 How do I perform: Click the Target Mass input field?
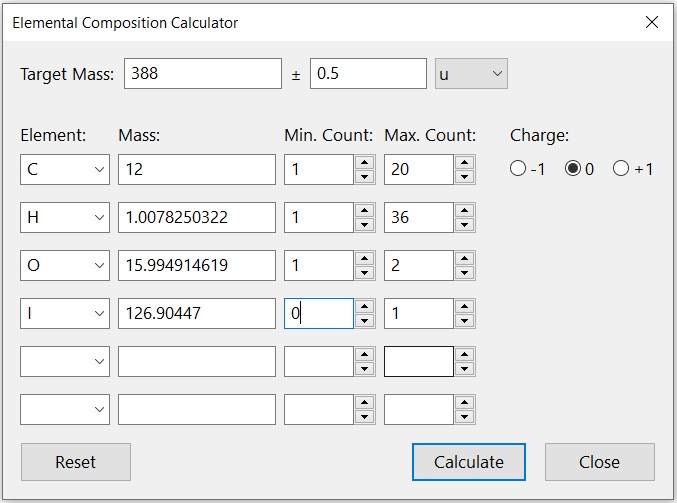click(x=202, y=74)
